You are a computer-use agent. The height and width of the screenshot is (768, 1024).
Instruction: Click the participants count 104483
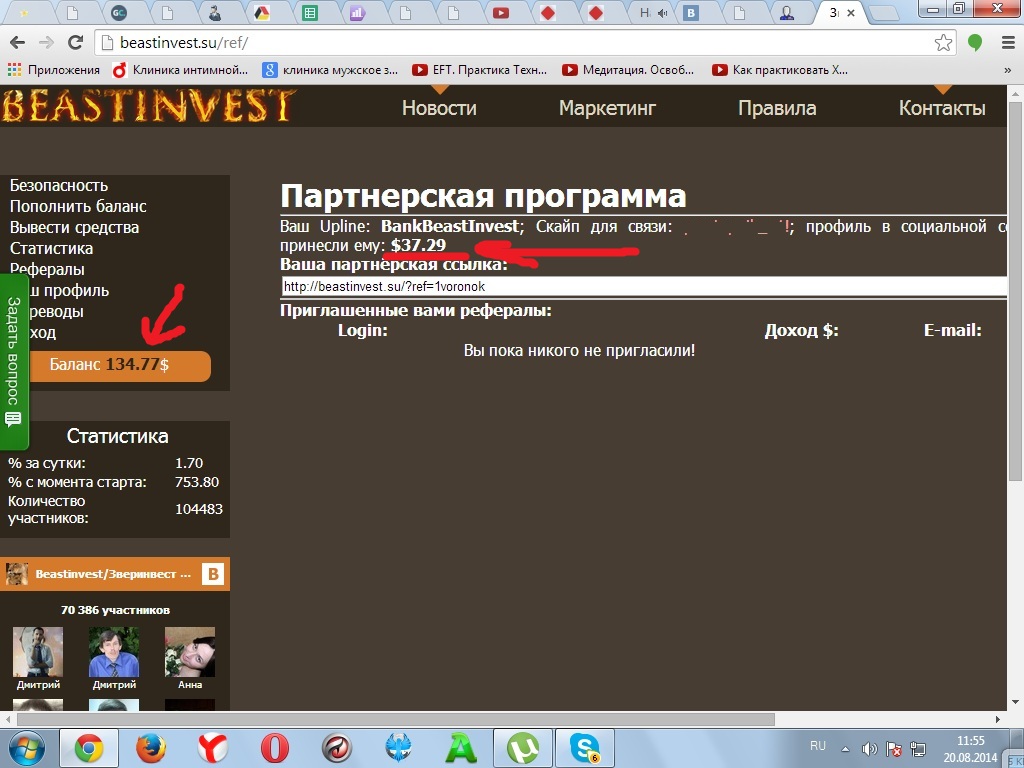tap(199, 509)
